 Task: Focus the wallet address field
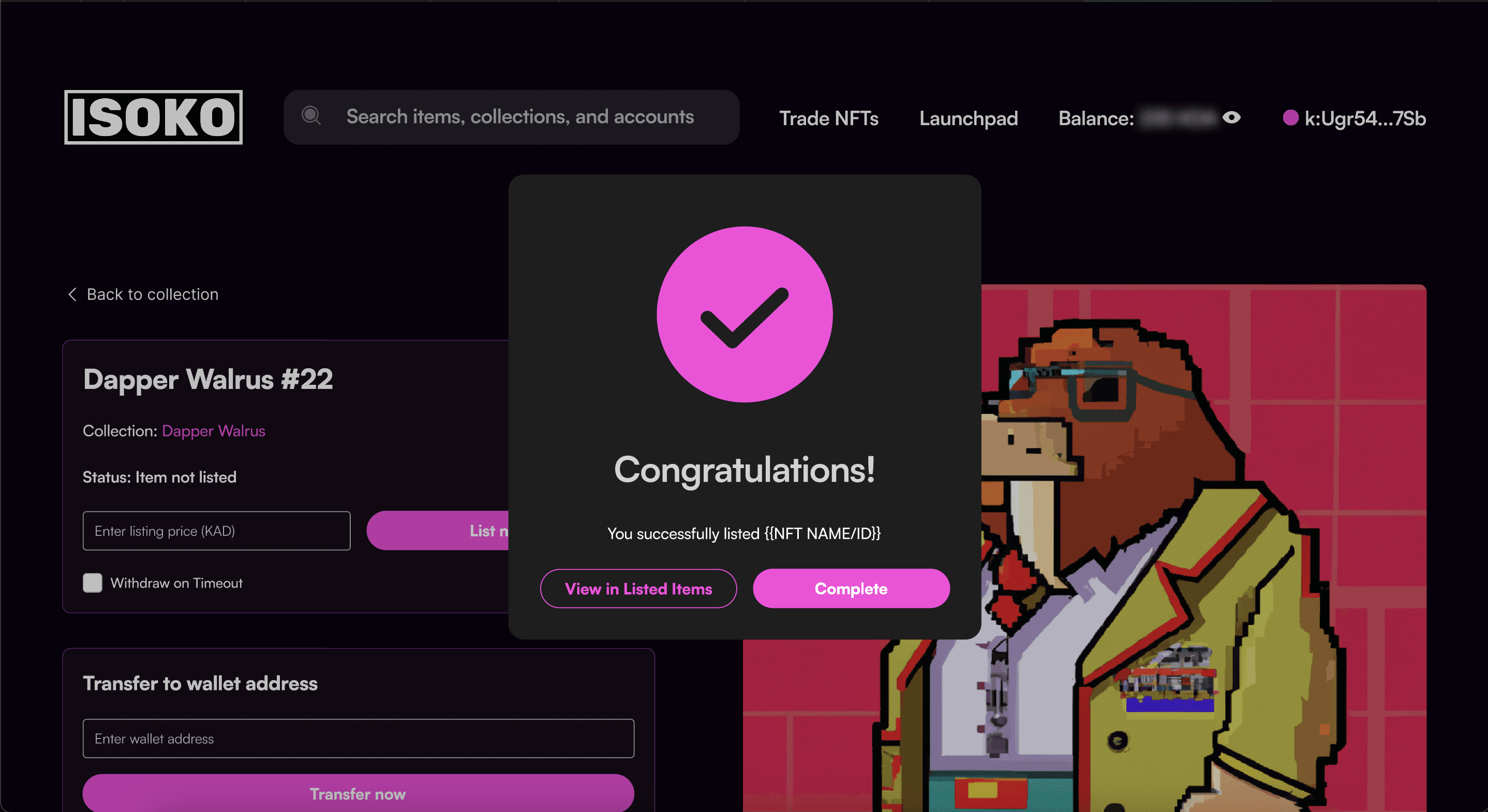point(358,738)
